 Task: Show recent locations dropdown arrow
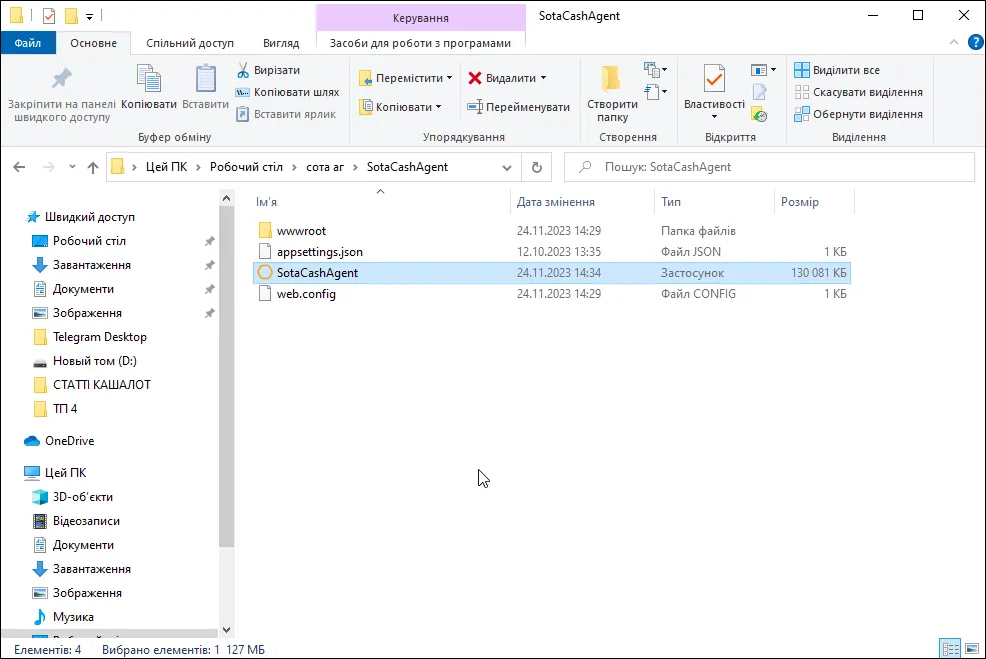72,167
